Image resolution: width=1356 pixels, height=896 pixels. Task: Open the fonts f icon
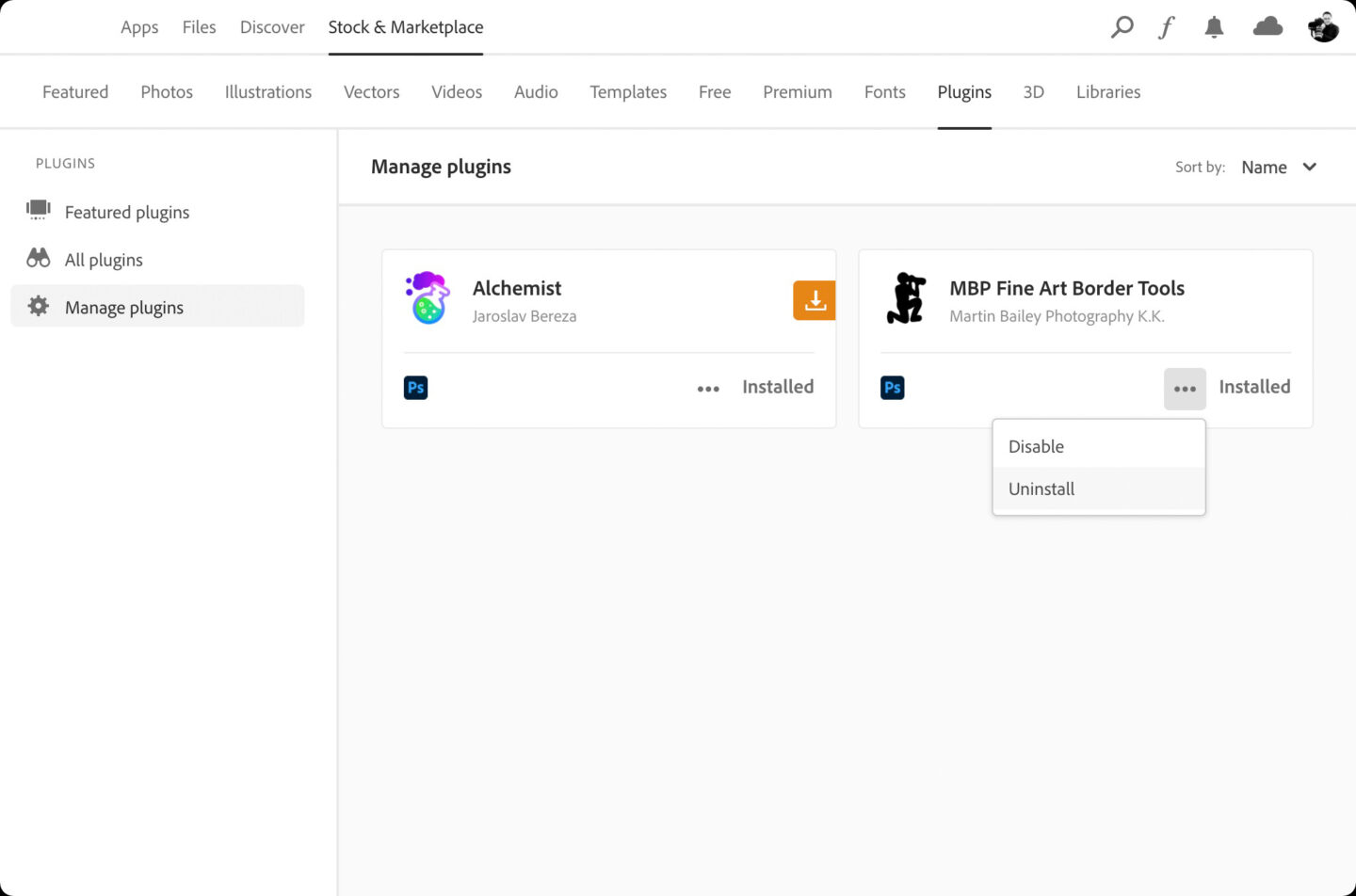coord(1167,27)
